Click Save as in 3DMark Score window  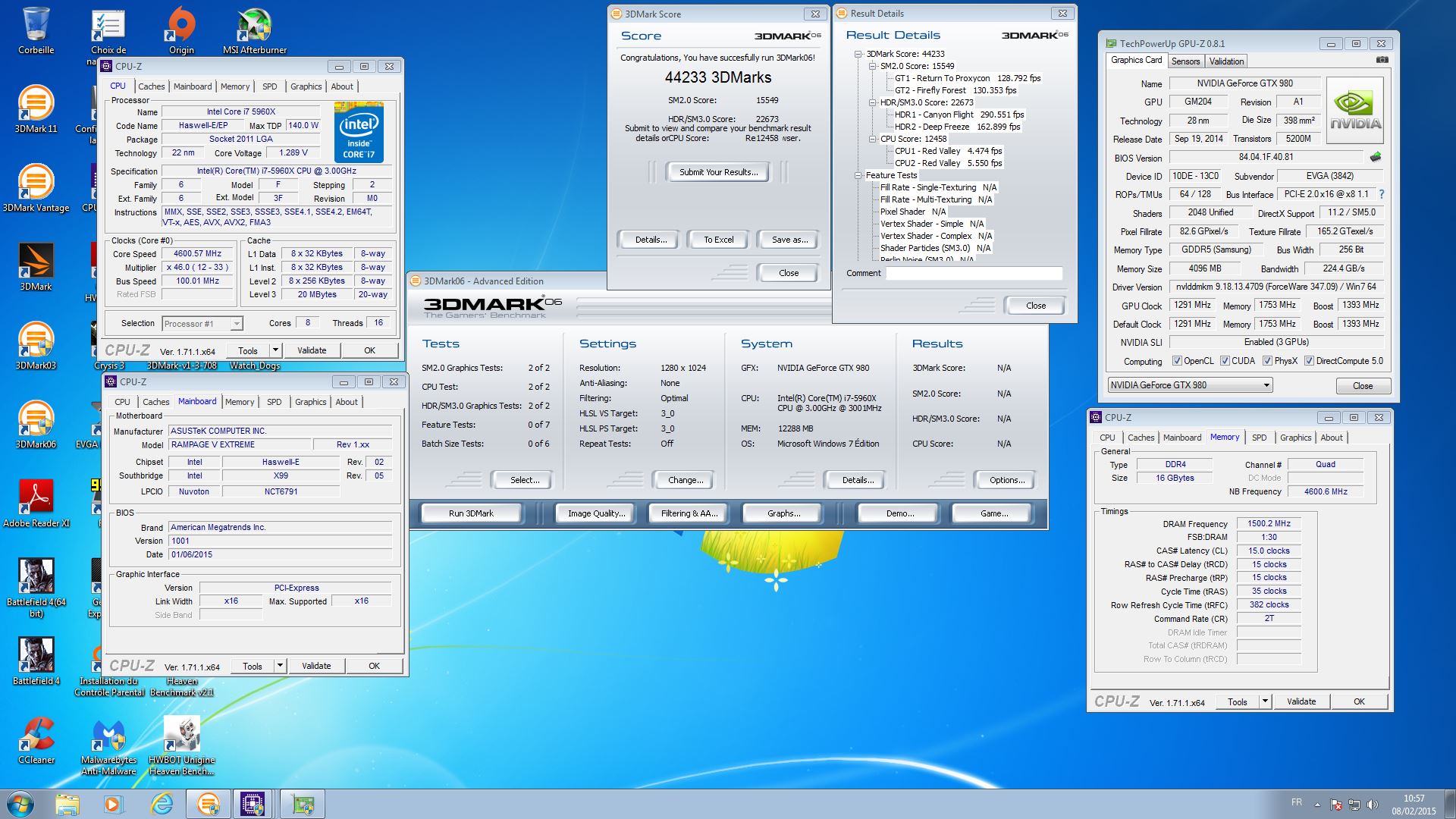789,240
